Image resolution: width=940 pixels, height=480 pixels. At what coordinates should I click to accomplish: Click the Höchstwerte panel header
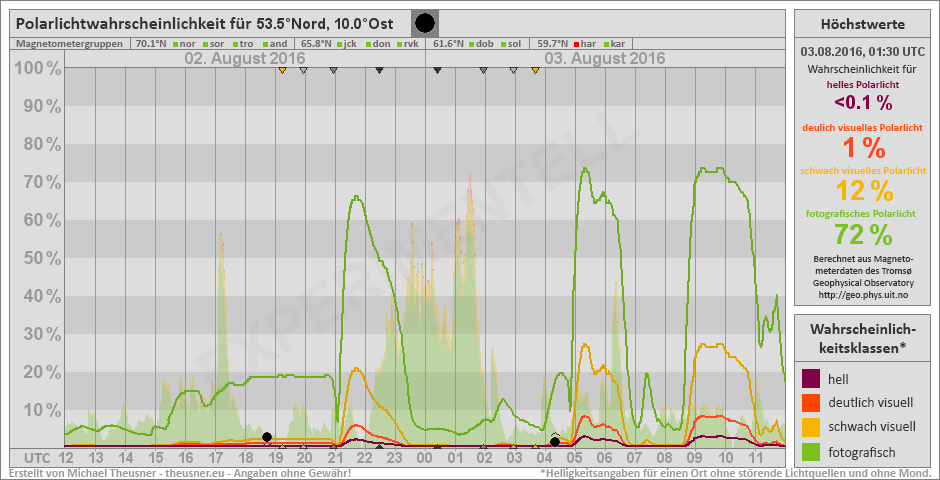pos(862,24)
